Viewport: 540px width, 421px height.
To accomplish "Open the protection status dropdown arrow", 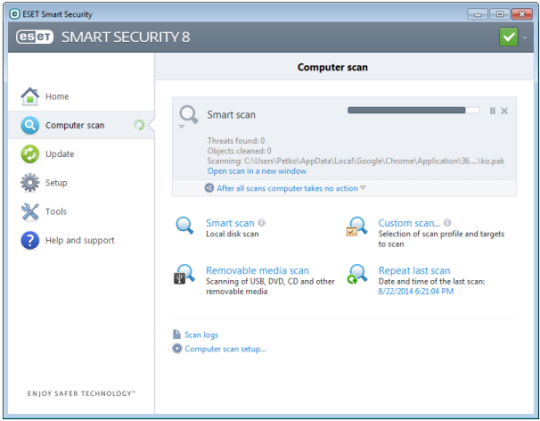I will click(x=525, y=37).
